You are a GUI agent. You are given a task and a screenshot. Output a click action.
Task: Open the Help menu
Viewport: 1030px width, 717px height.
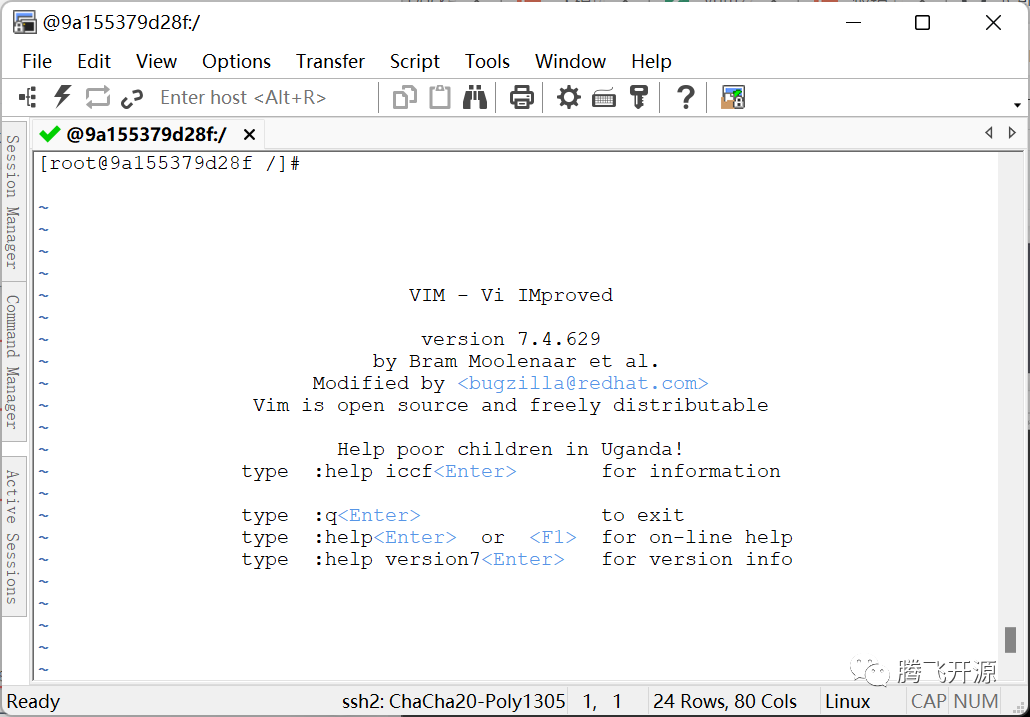[652, 62]
